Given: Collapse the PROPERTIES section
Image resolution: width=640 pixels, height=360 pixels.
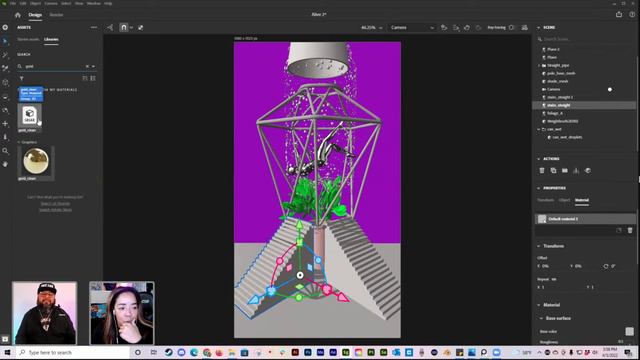Looking at the screenshot, I should pyautogui.click(x=538, y=188).
